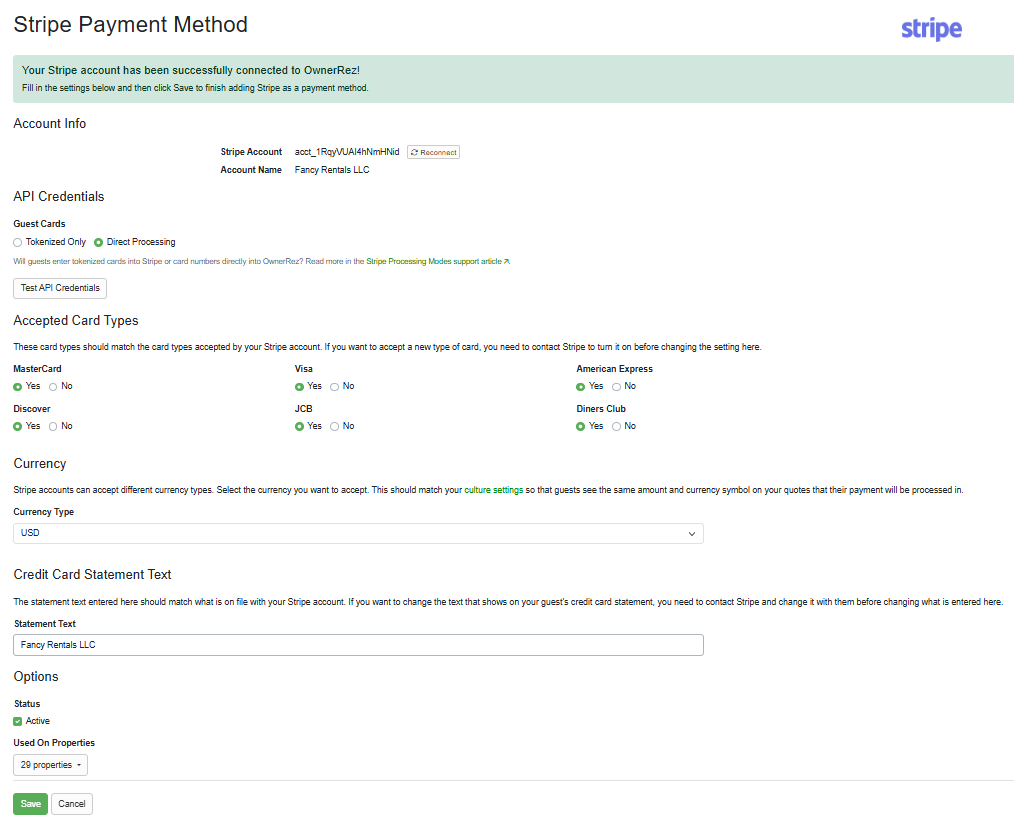Image resolution: width=1014 pixels, height=826 pixels.
Task: Set Visa to Yes
Action: click(299, 387)
